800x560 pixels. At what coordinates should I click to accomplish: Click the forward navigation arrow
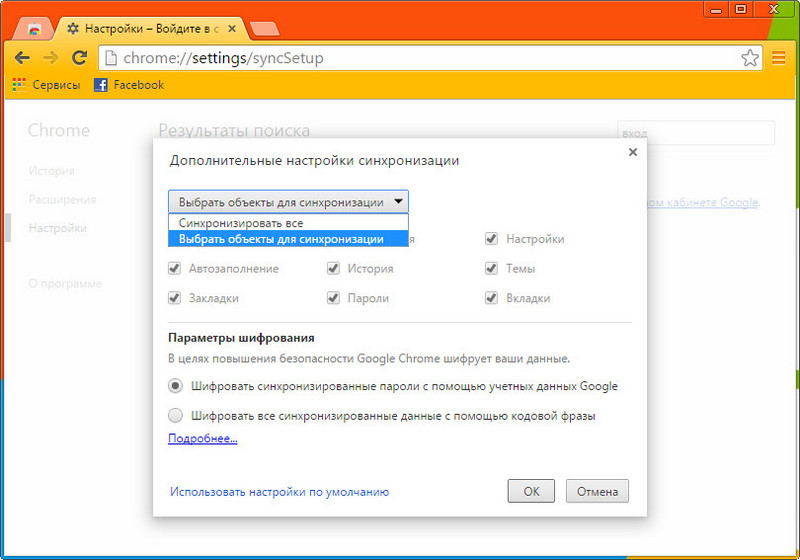(51, 58)
